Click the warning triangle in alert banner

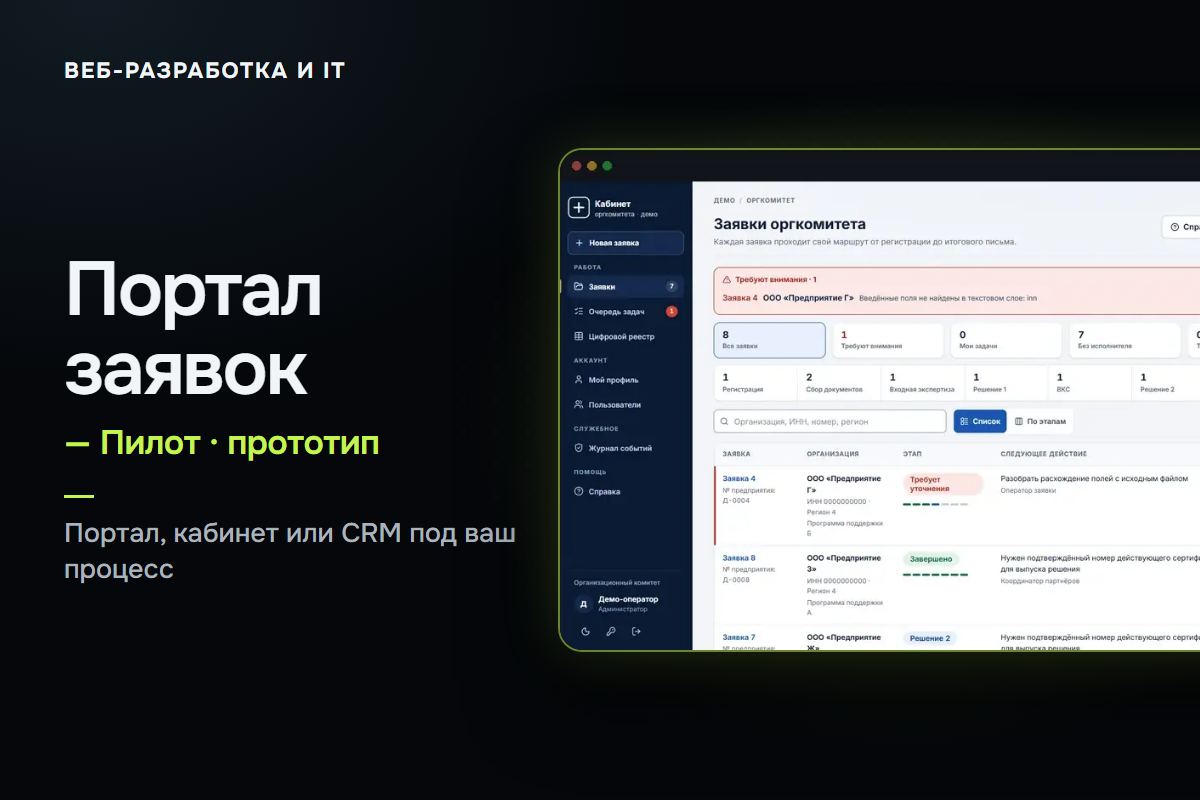(x=726, y=279)
